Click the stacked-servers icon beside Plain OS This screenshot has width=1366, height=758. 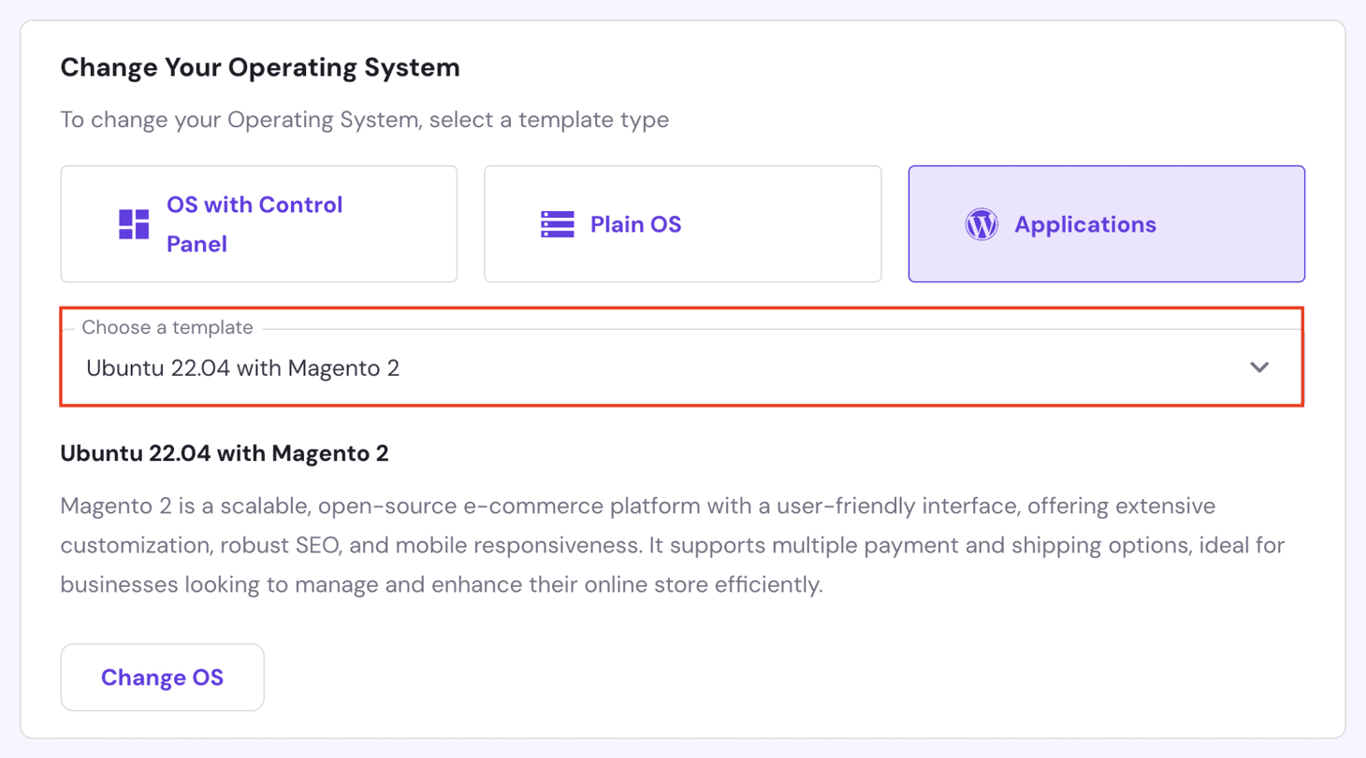click(556, 224)
